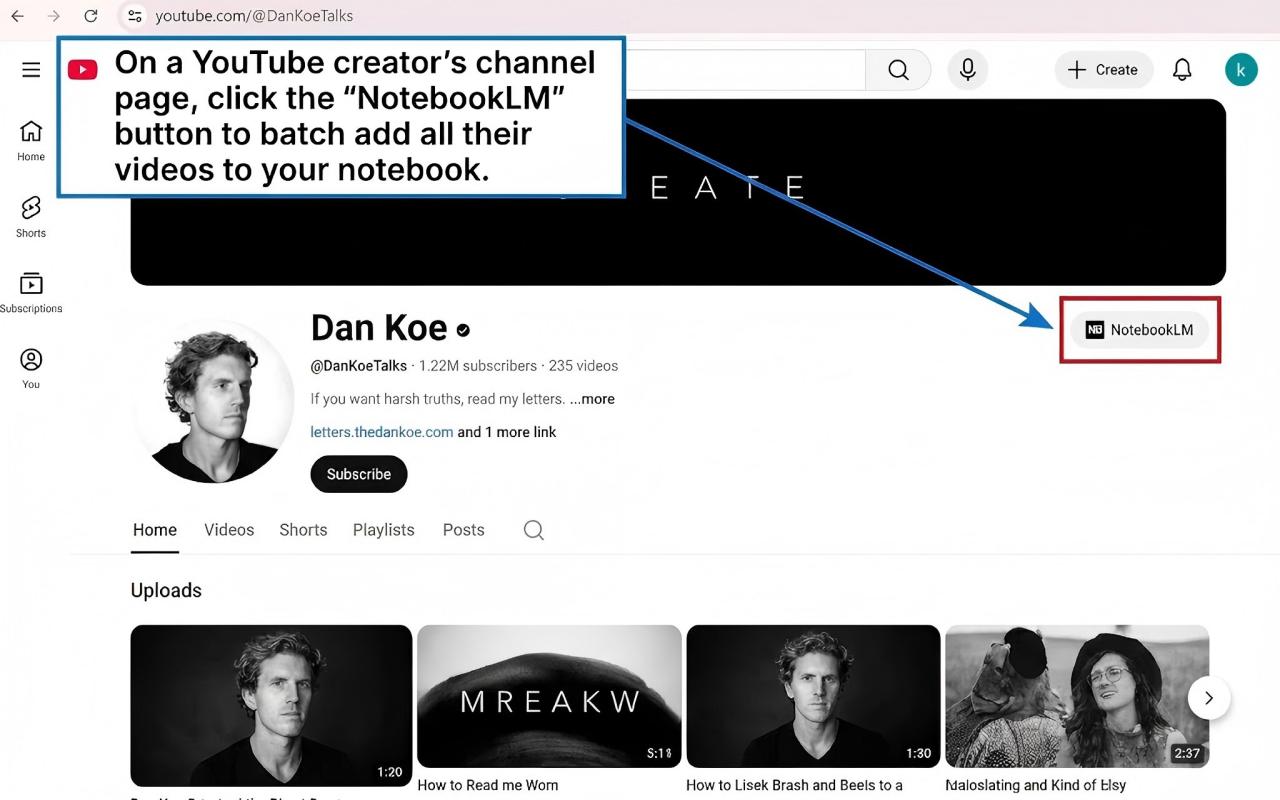Start voice search with the microphone icon

pyautogui.click(x=967, y=70)
